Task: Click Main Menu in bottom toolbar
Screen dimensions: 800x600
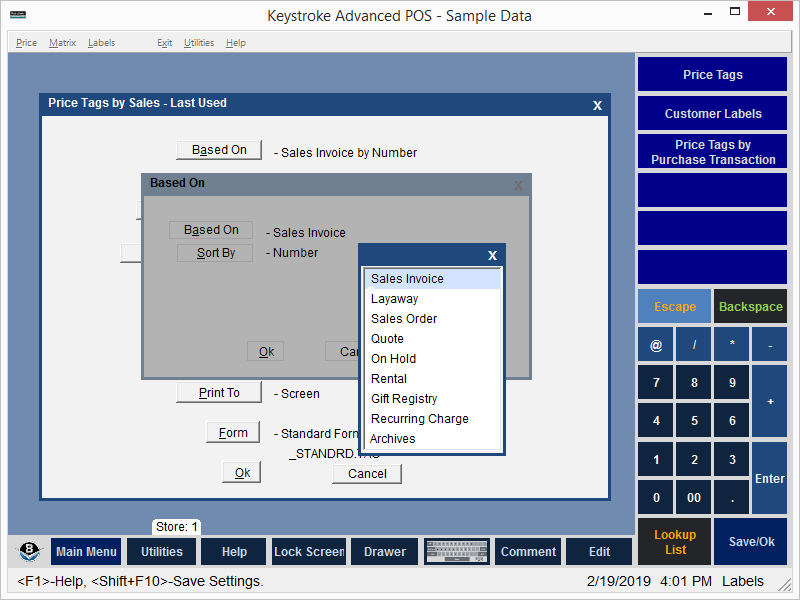Action: coord(86,552)
